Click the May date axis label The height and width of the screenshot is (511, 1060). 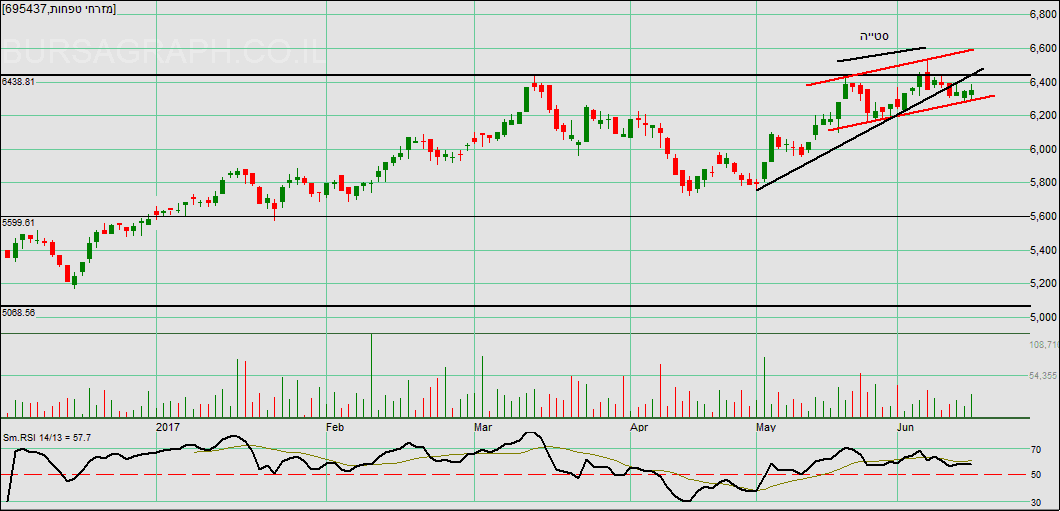click(x=766, y=427)
